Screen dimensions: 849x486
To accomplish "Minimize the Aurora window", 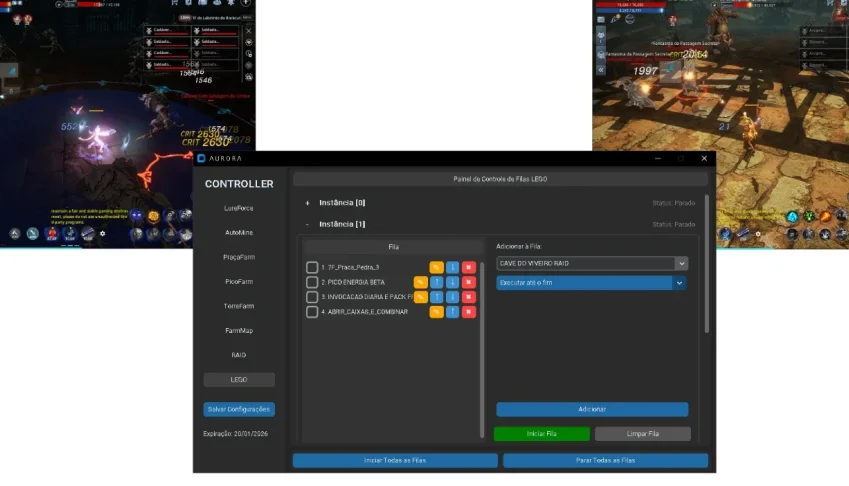I will (658, 159).
